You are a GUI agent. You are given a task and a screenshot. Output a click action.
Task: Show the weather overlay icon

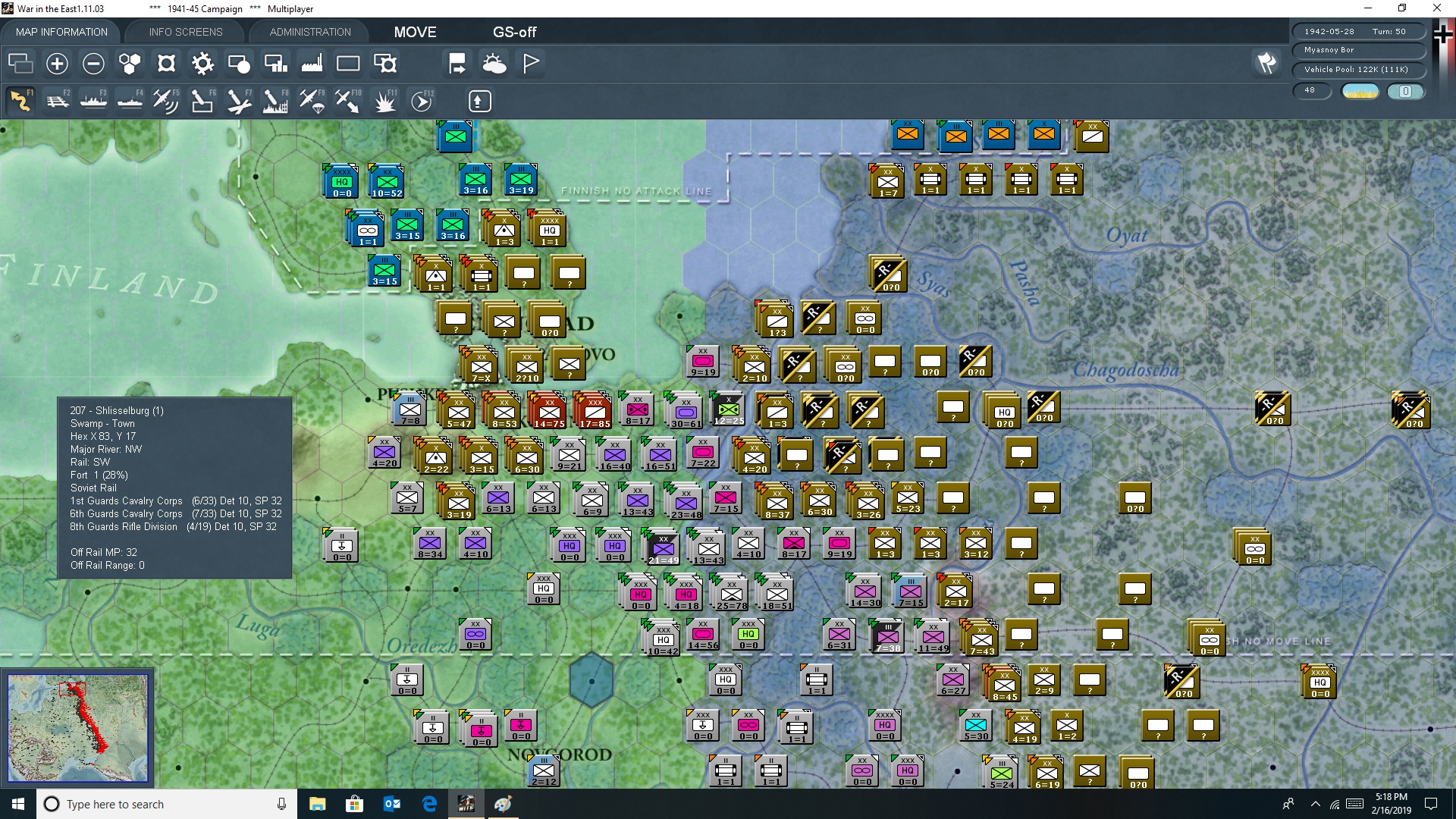point(494,63)
